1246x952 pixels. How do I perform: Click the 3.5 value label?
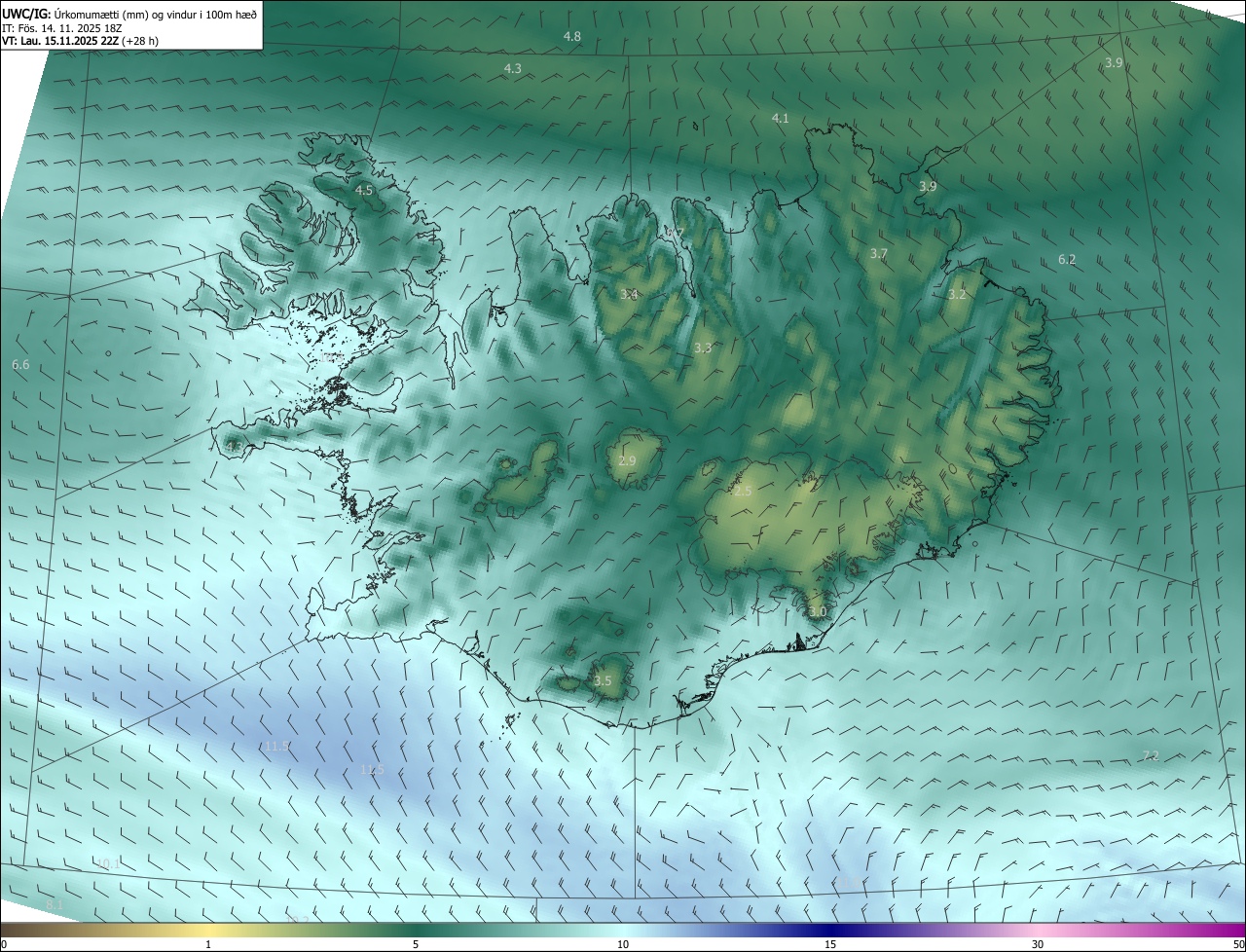click(x=603, y=680)
